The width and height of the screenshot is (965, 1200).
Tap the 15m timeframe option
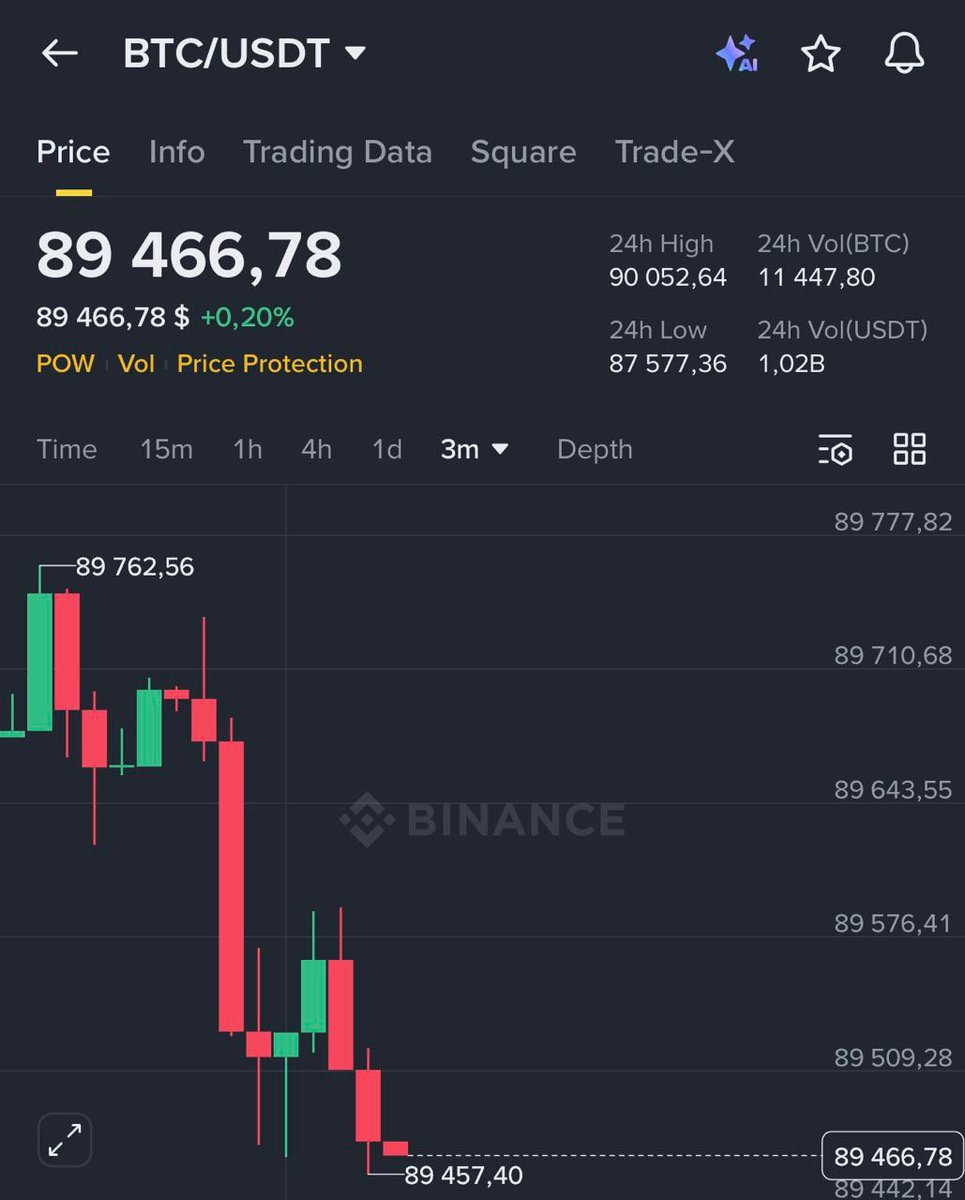pos(166,450)
